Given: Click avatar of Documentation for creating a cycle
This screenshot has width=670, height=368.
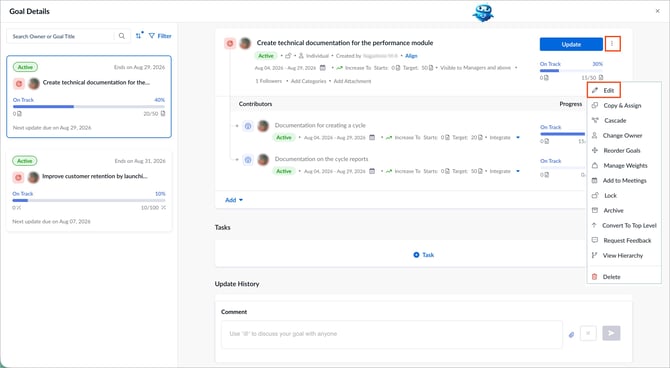Looking at the screenshot, I should 263,126.
